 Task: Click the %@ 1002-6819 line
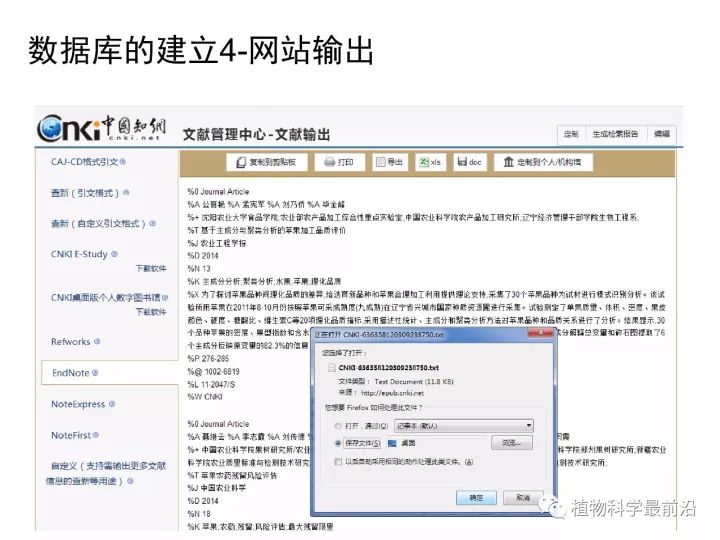[x=214, y=371]
